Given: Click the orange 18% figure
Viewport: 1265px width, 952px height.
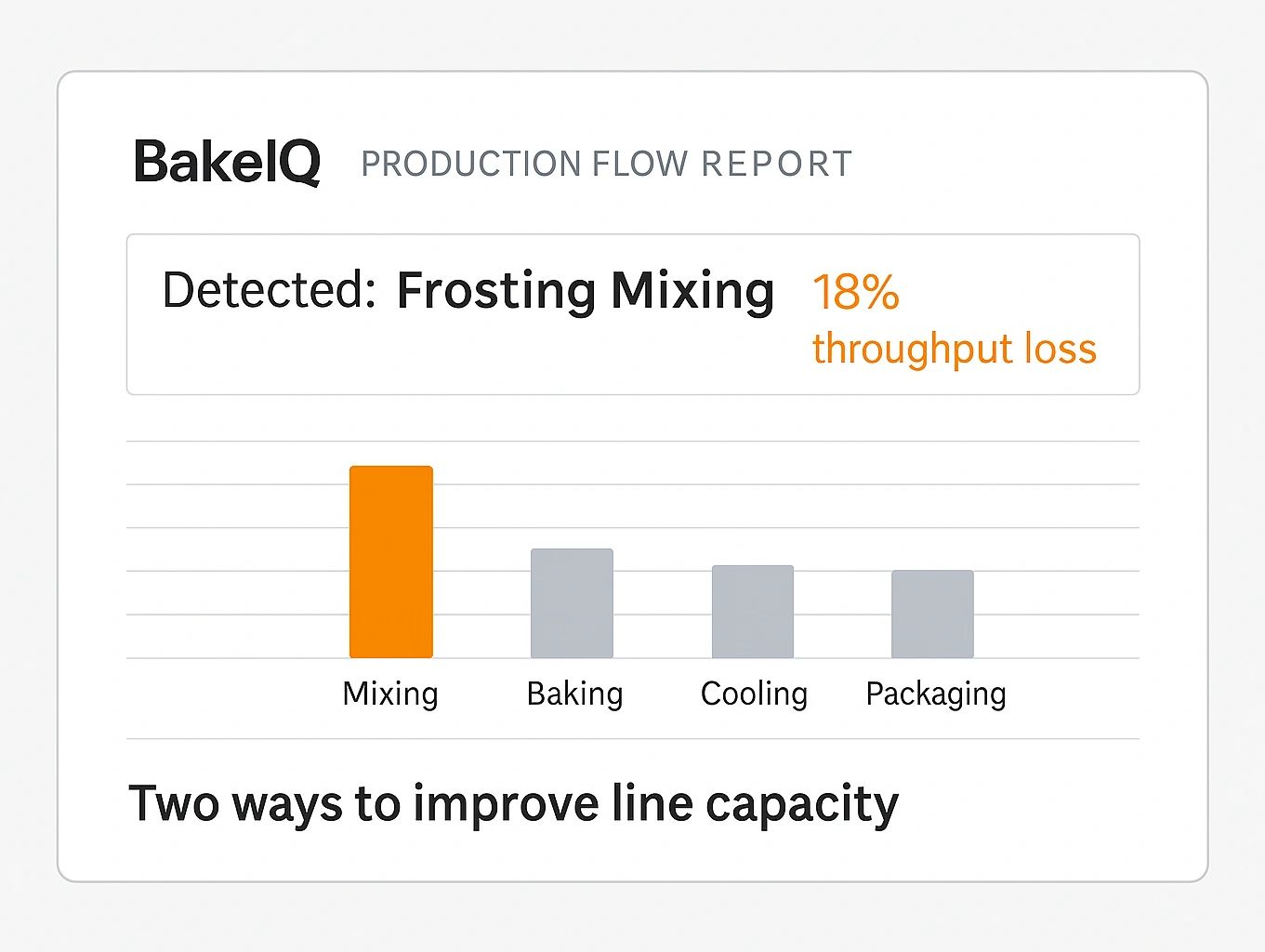Looking at the screenshot, I should tap(855, 292).
